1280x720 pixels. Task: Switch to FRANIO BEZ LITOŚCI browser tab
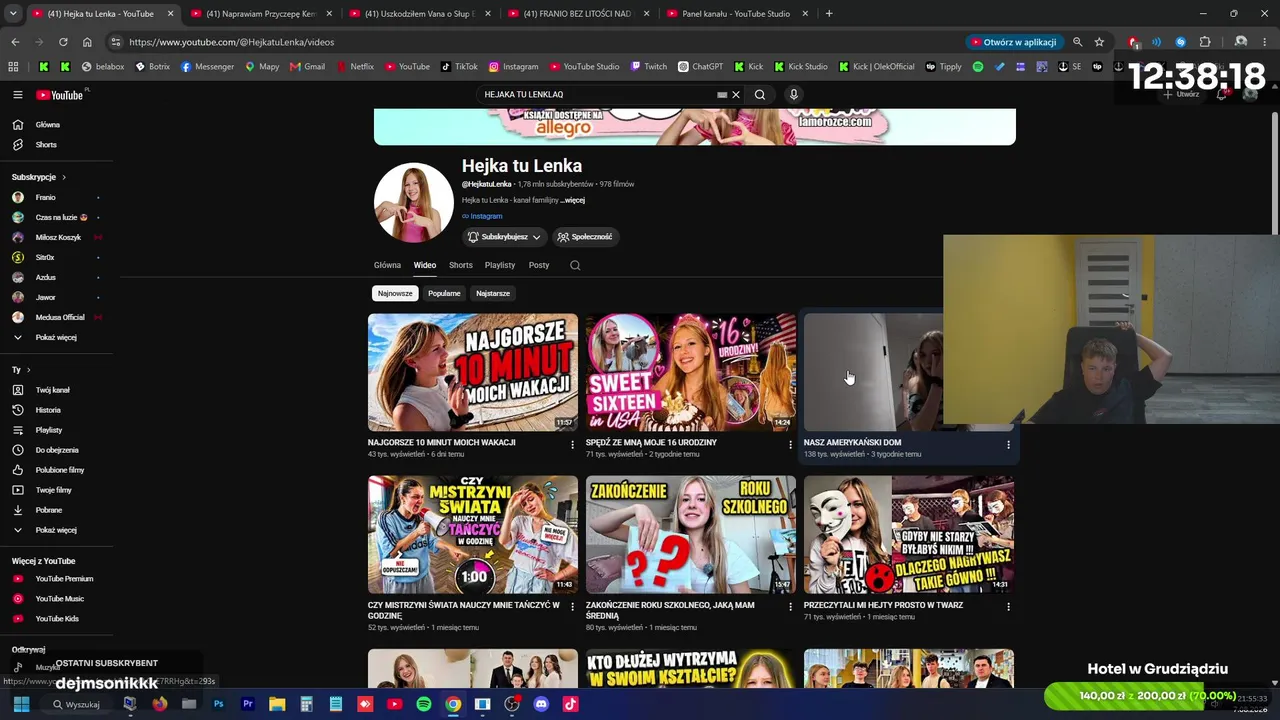tap(577, 14)
